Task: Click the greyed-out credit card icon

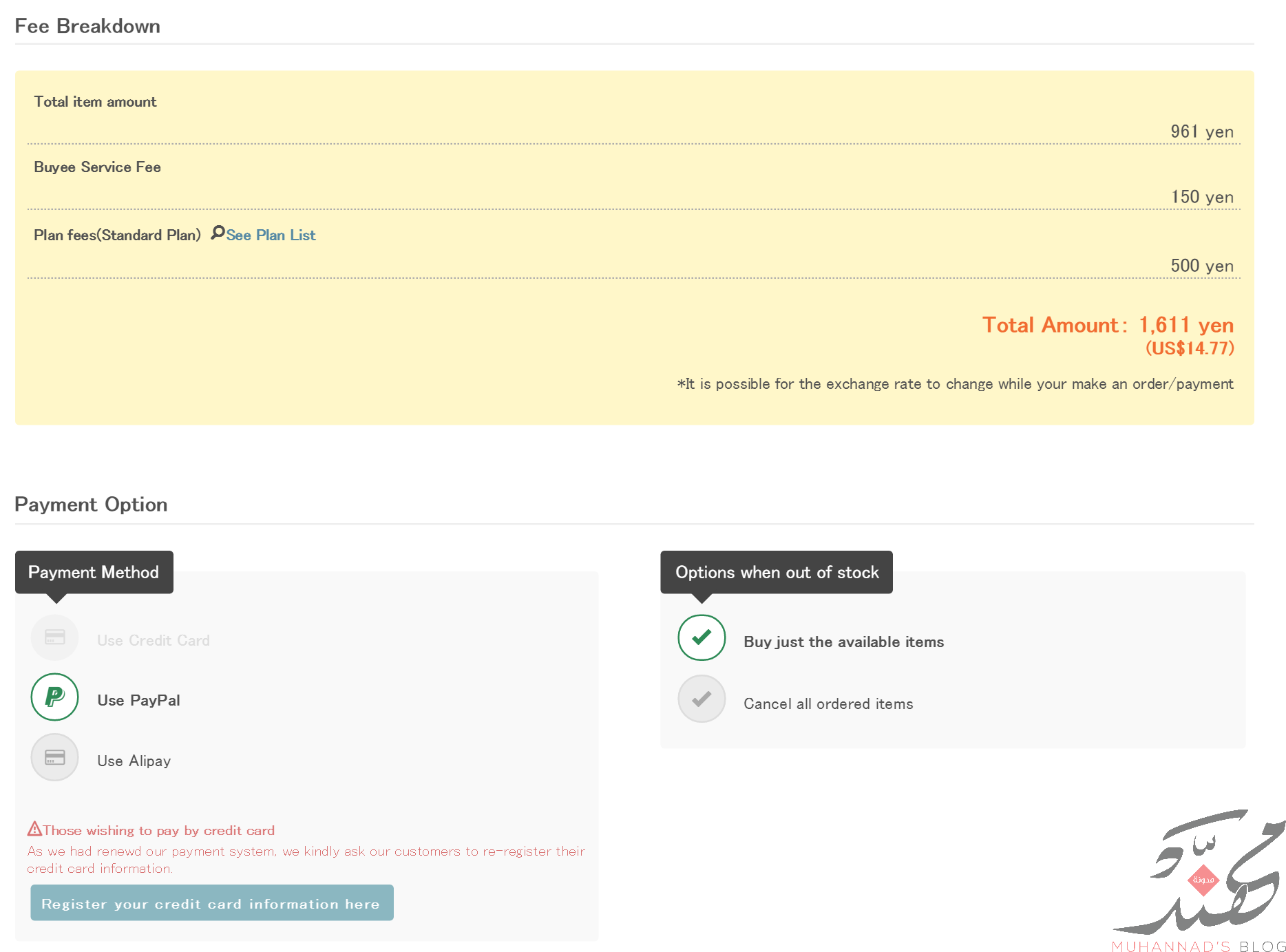Action: click(54, 637)
